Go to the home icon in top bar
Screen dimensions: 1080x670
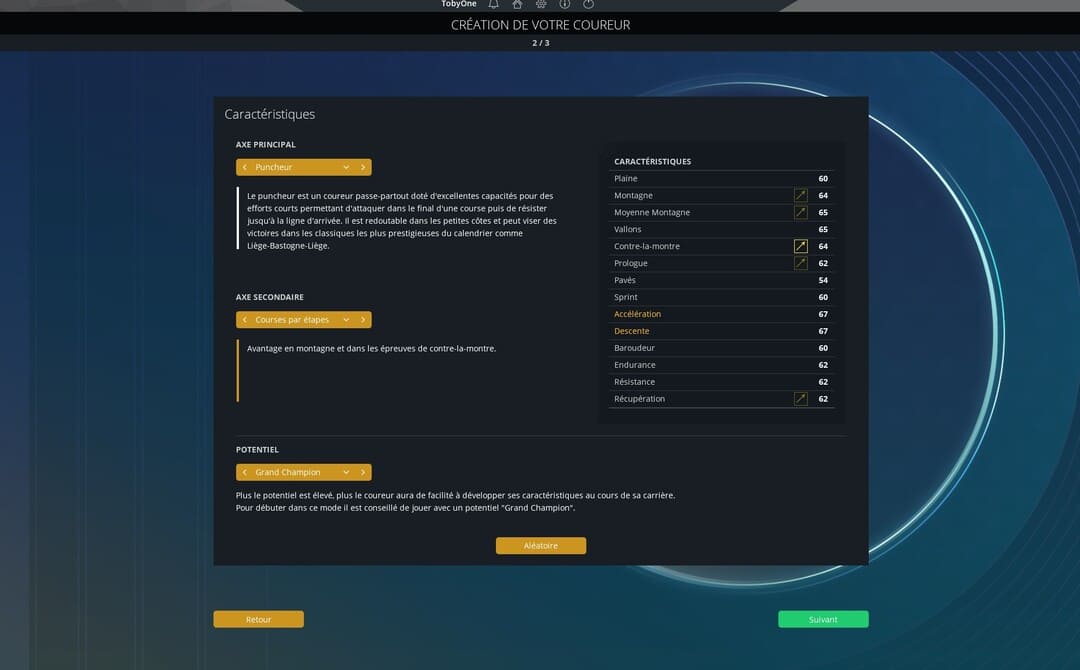[x=517, y=5]
